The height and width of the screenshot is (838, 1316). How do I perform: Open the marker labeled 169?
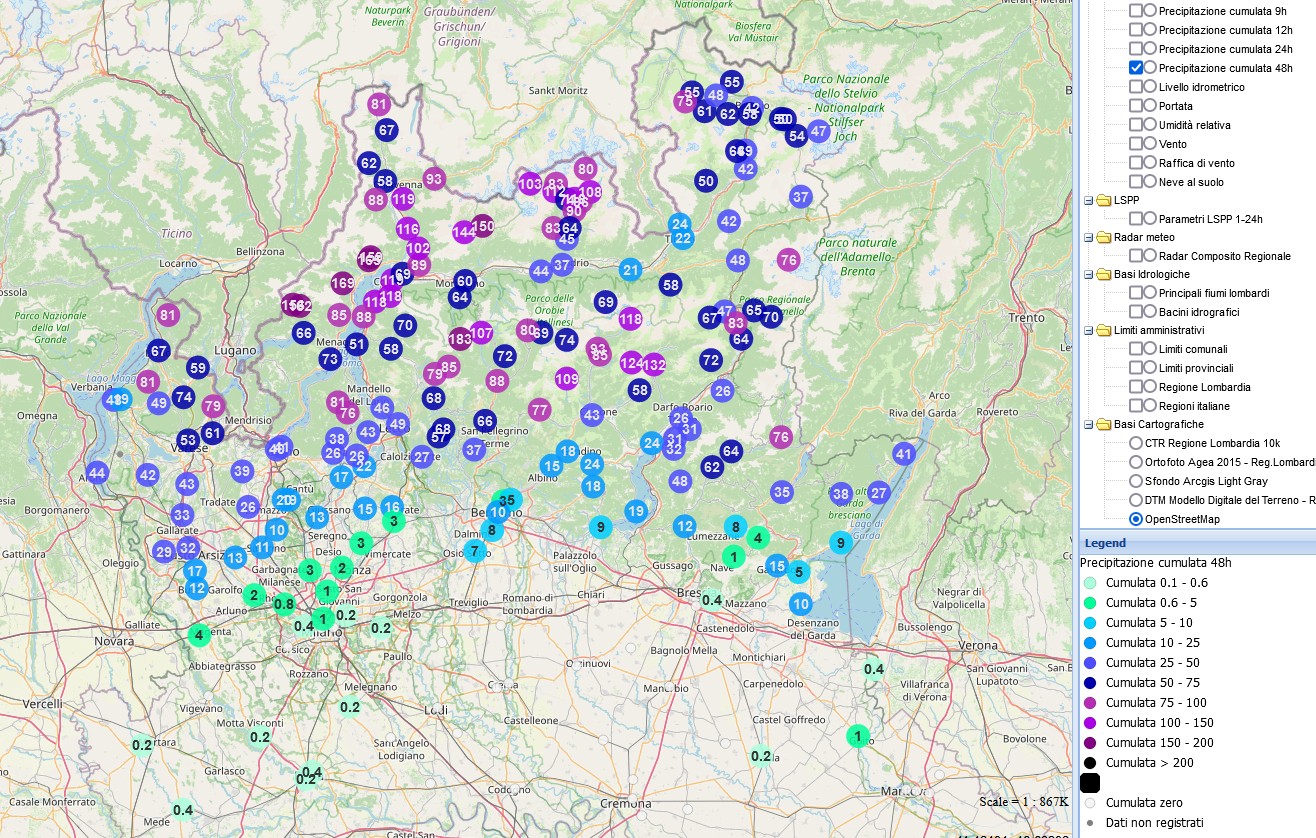(343, 283)
